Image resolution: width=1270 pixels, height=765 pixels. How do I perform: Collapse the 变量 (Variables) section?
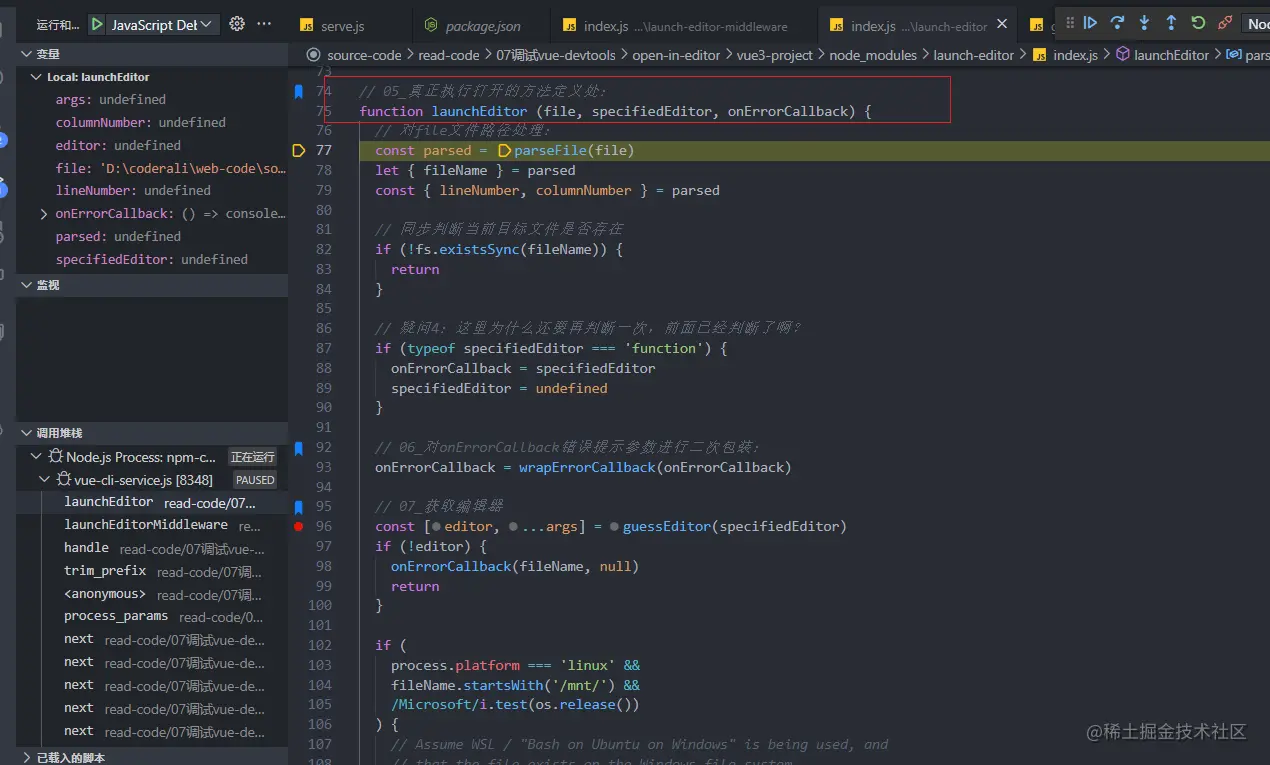26,54
